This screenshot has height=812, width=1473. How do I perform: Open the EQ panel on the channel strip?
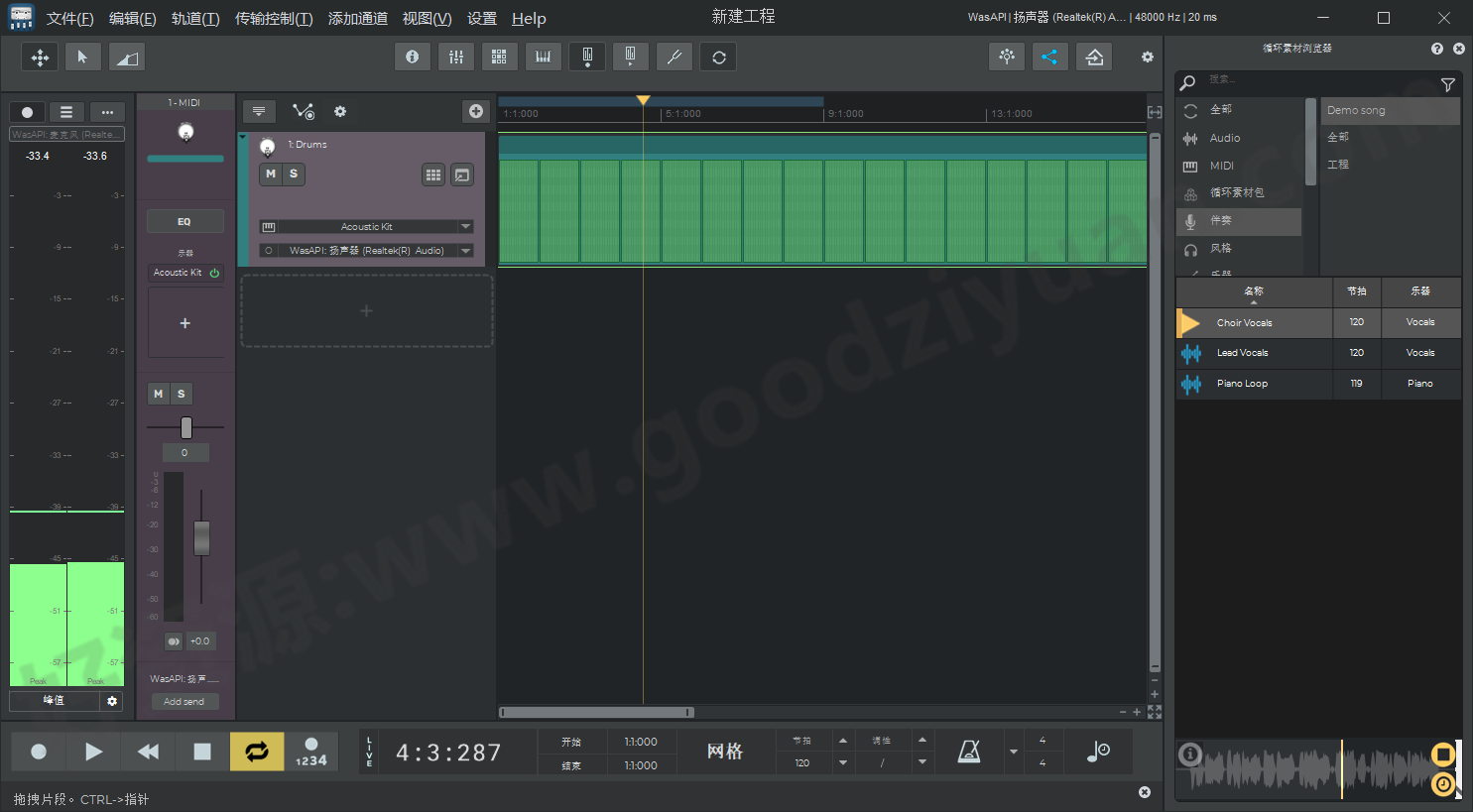click(x=184, y=220)
